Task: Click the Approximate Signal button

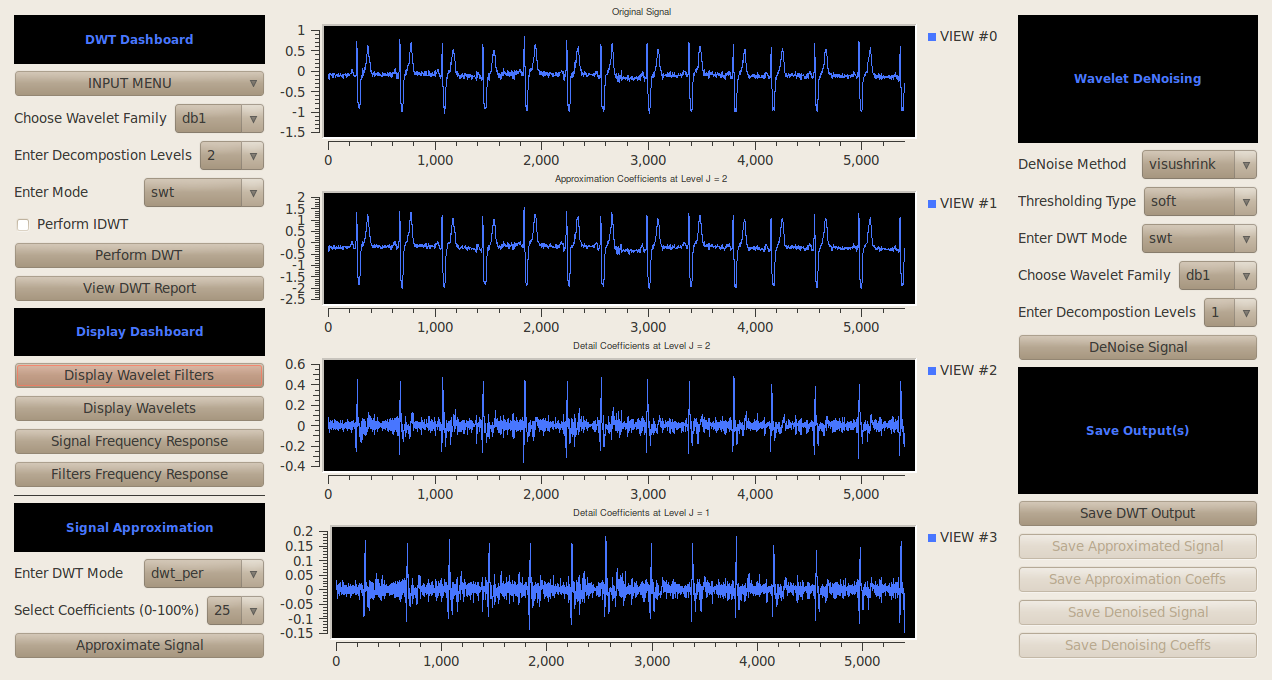Action: (x=139, y=646)
